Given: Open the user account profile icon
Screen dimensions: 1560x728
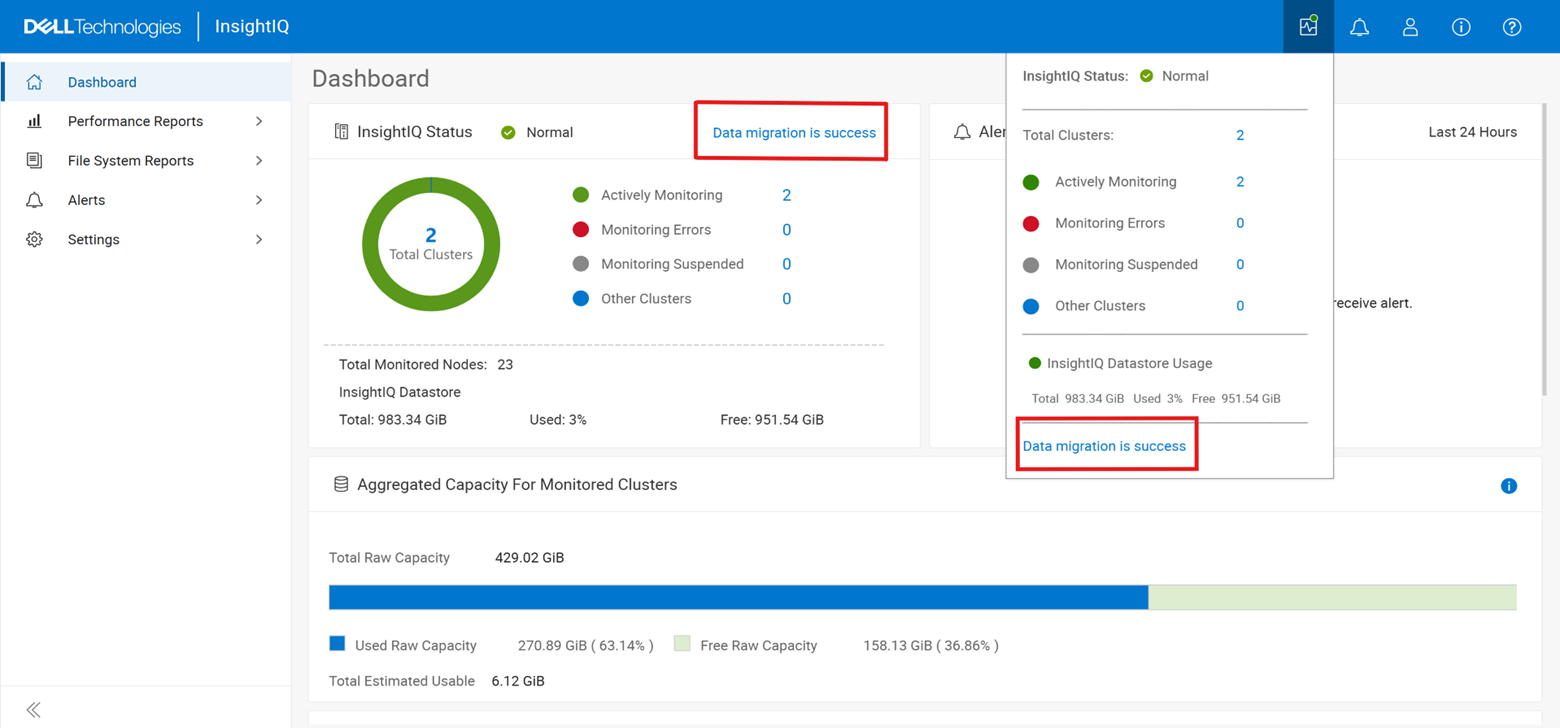Looking at the screenshot, I should coord(1410,27).
